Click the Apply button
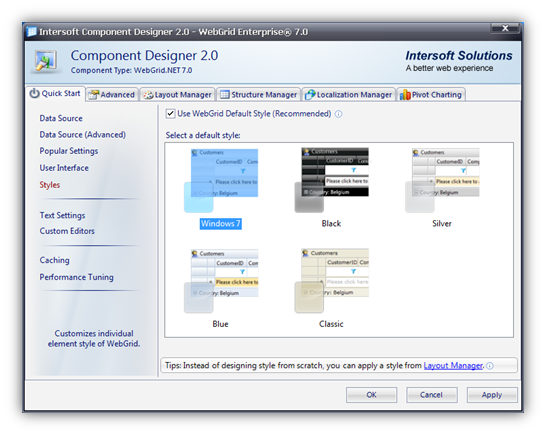 coord(492,395)
